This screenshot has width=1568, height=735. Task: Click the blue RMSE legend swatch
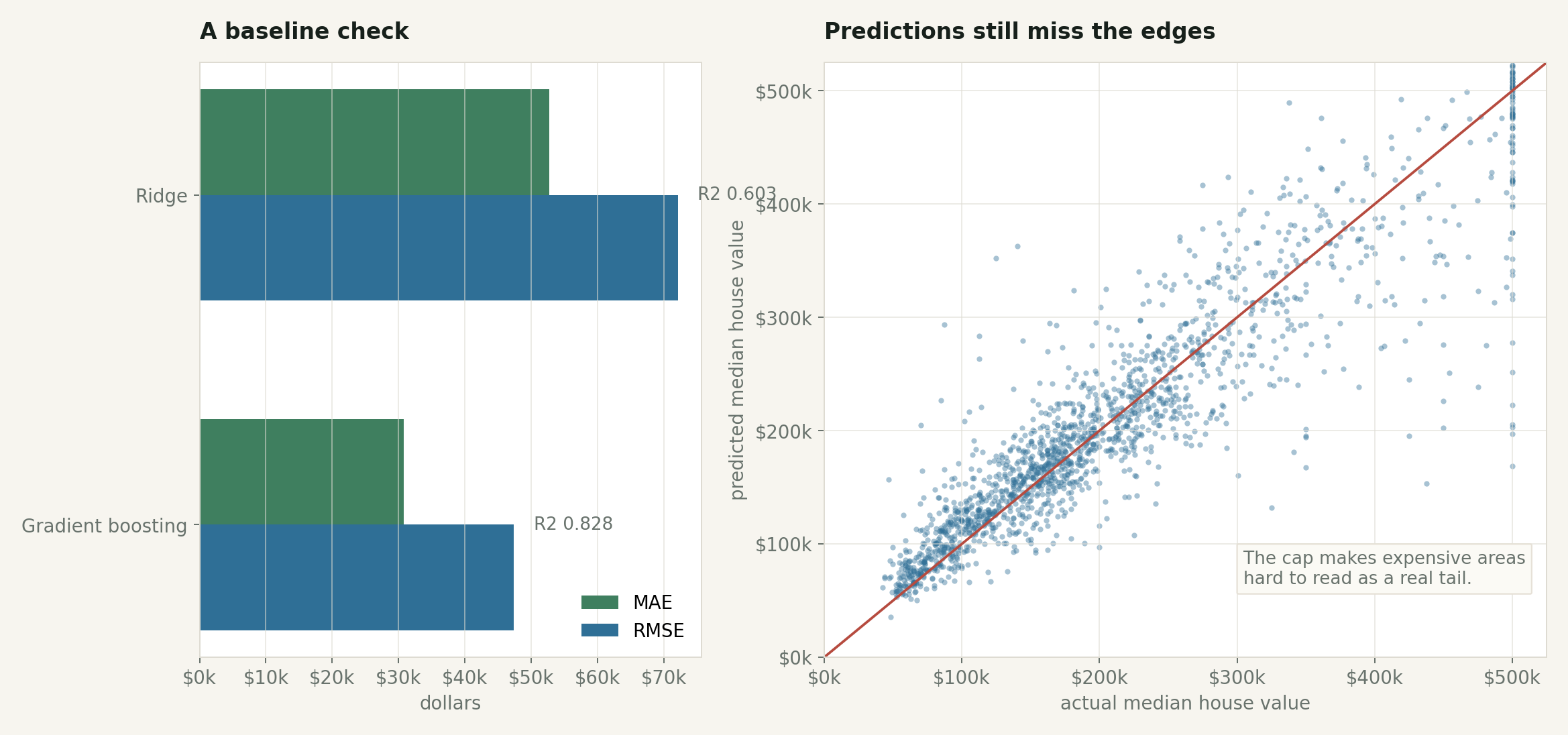(600, 630)
